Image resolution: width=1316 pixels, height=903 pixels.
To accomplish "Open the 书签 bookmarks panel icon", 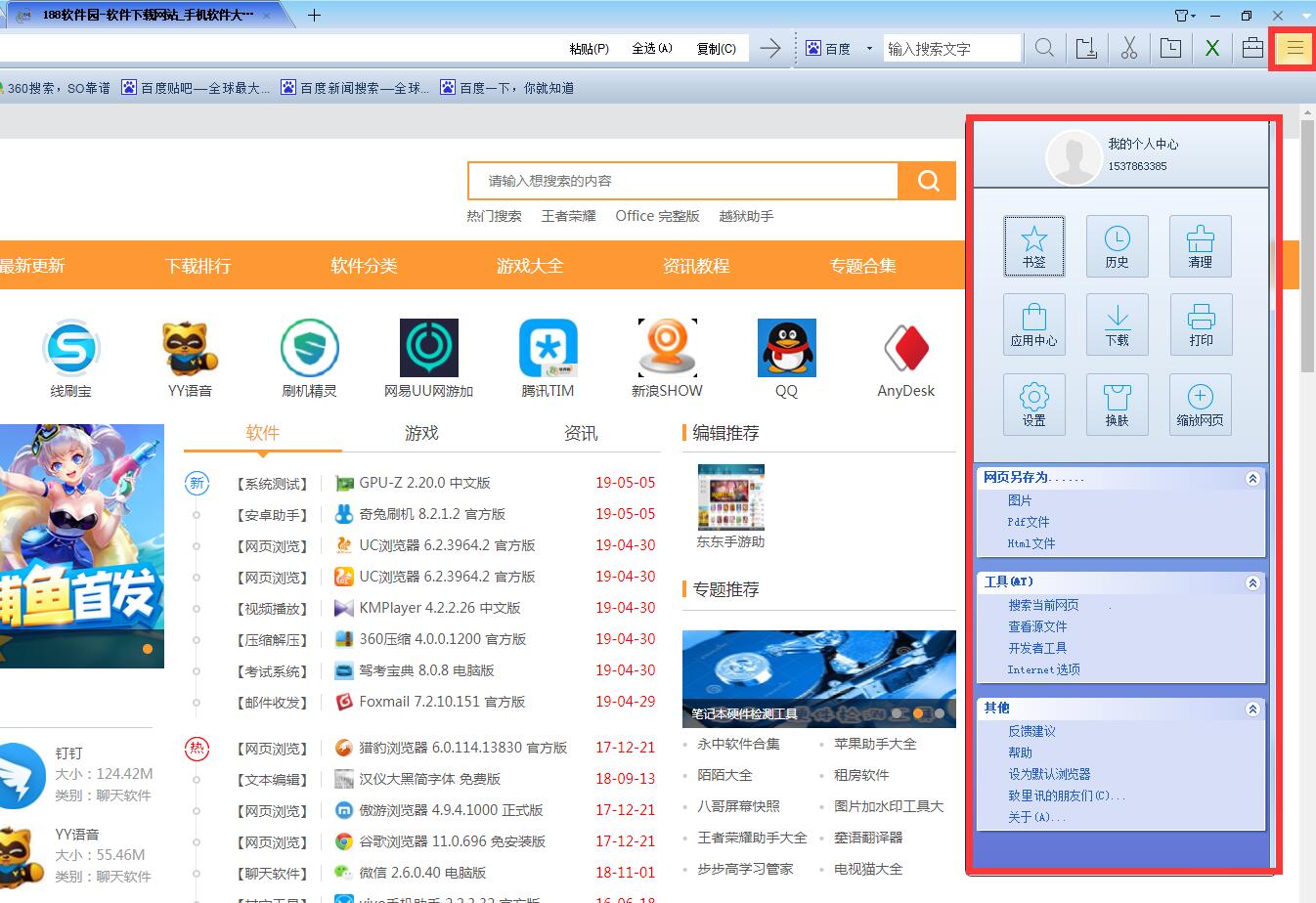I will click(1033, 246).
